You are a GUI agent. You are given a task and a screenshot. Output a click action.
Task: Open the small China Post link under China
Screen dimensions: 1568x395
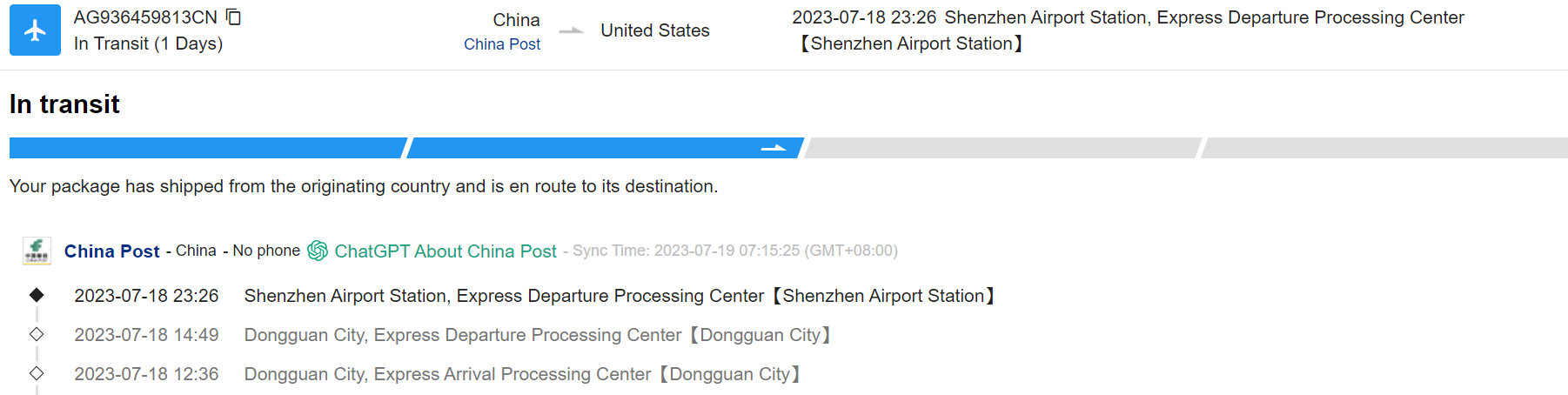point(501,44)
